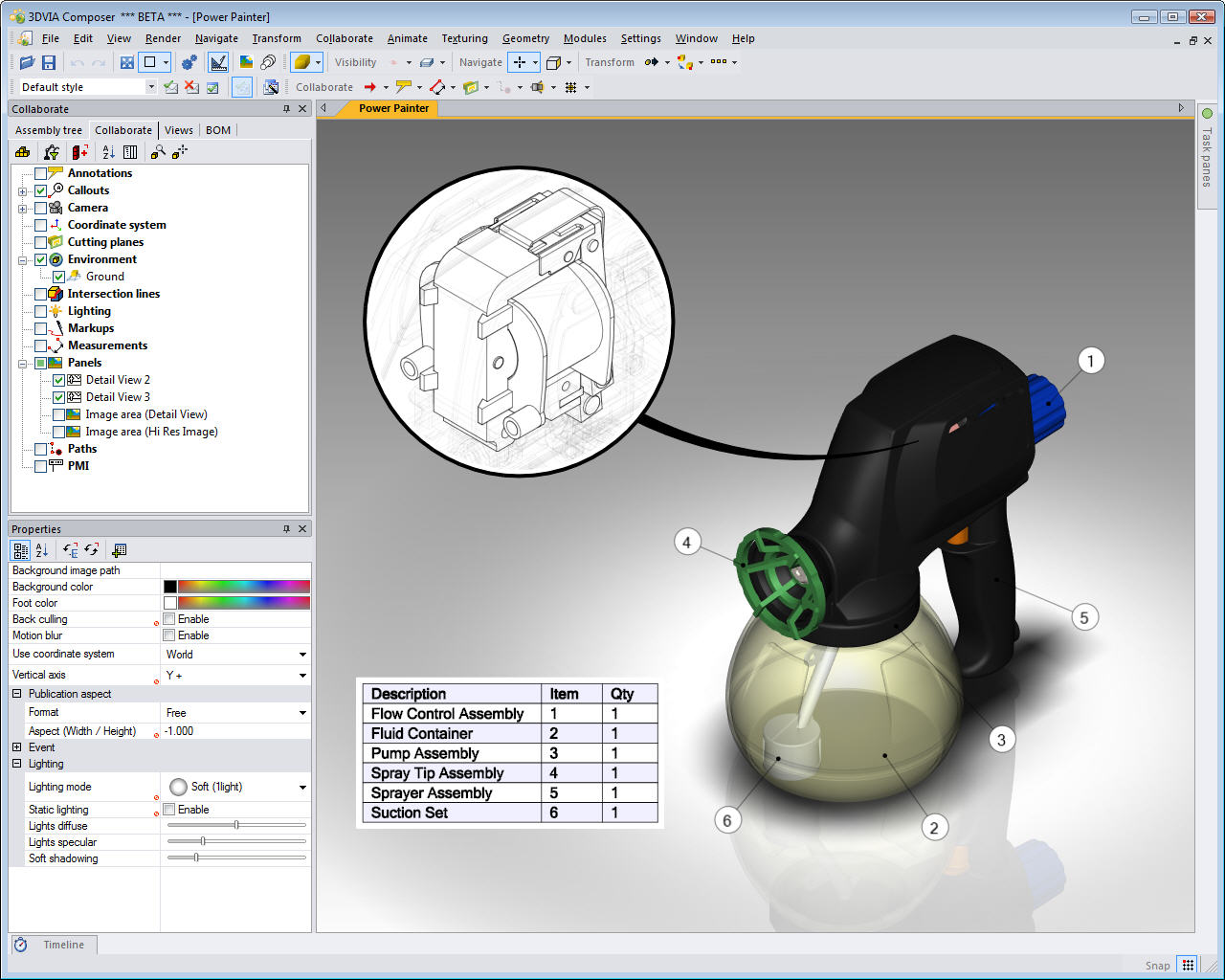
Task: Open the Default style dropdown
Action: 151,87
